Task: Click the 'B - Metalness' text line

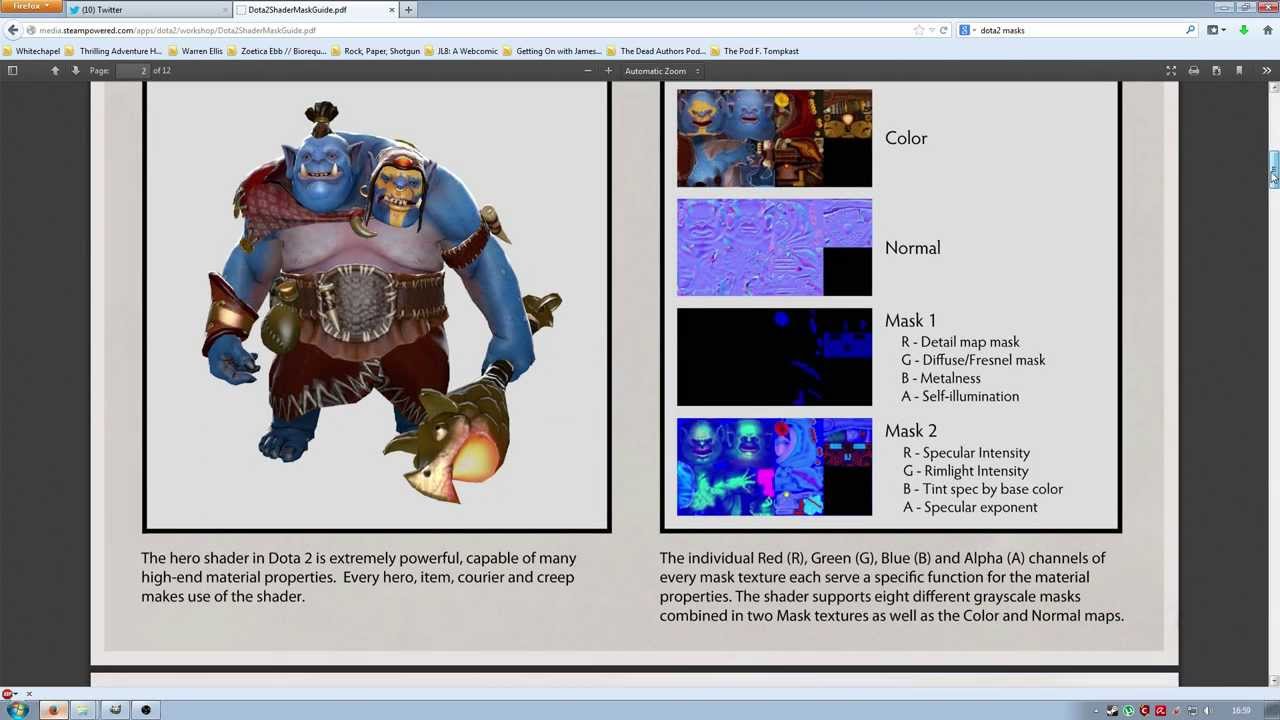Action: (941, 378)
